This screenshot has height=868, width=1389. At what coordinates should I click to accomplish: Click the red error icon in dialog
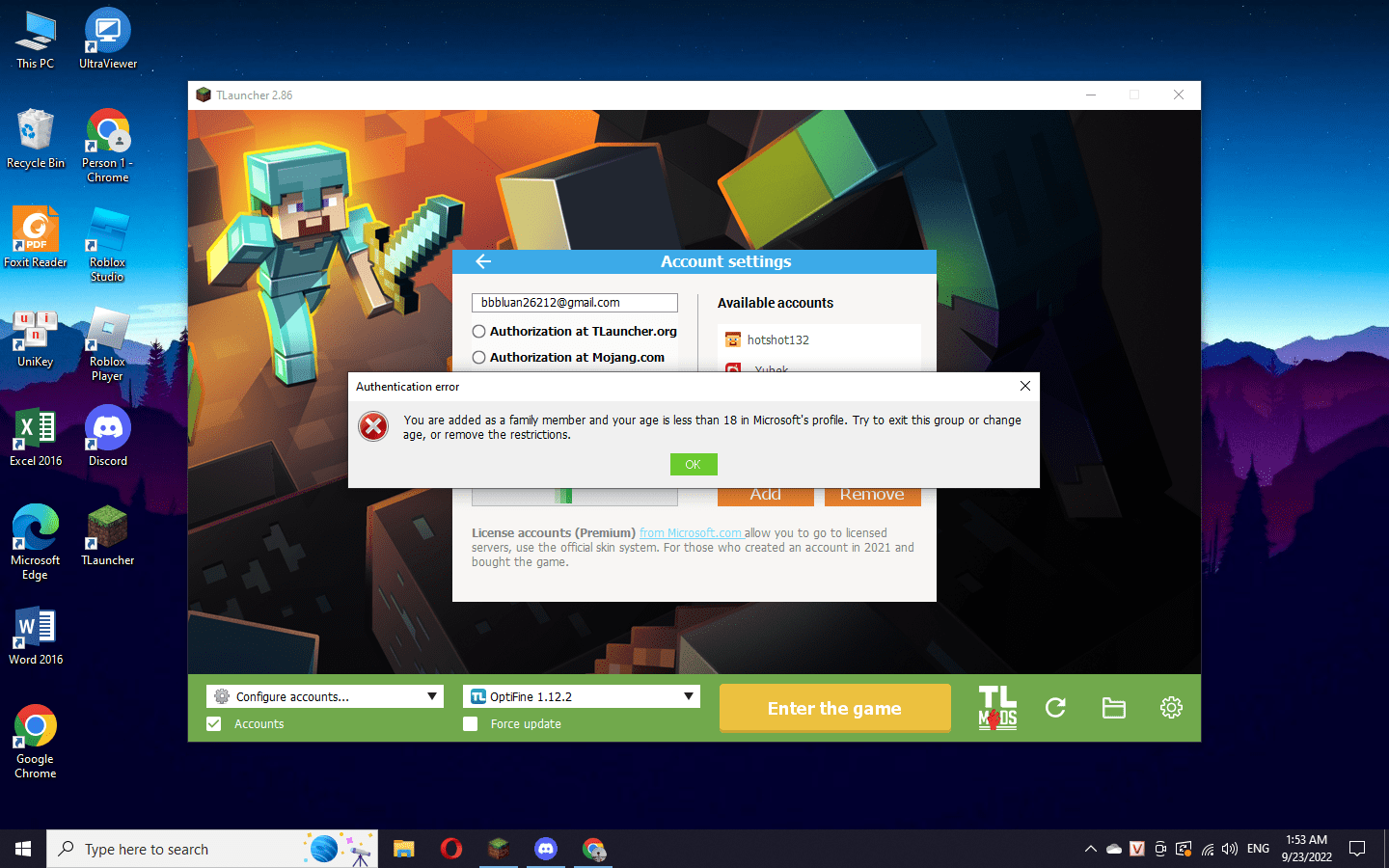click(x=373, y=425)
